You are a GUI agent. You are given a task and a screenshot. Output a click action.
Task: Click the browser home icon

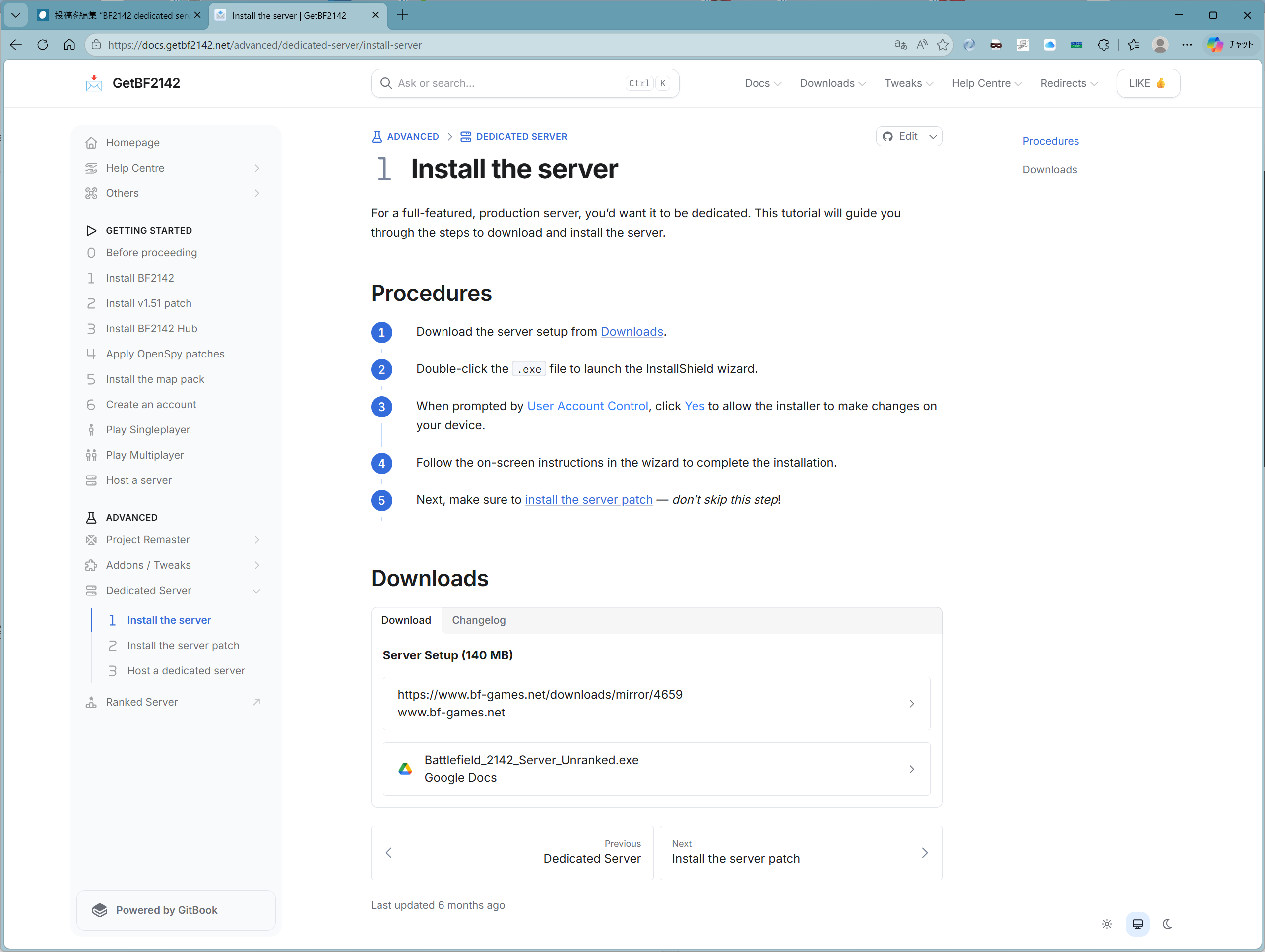click(x=69, y=45)
